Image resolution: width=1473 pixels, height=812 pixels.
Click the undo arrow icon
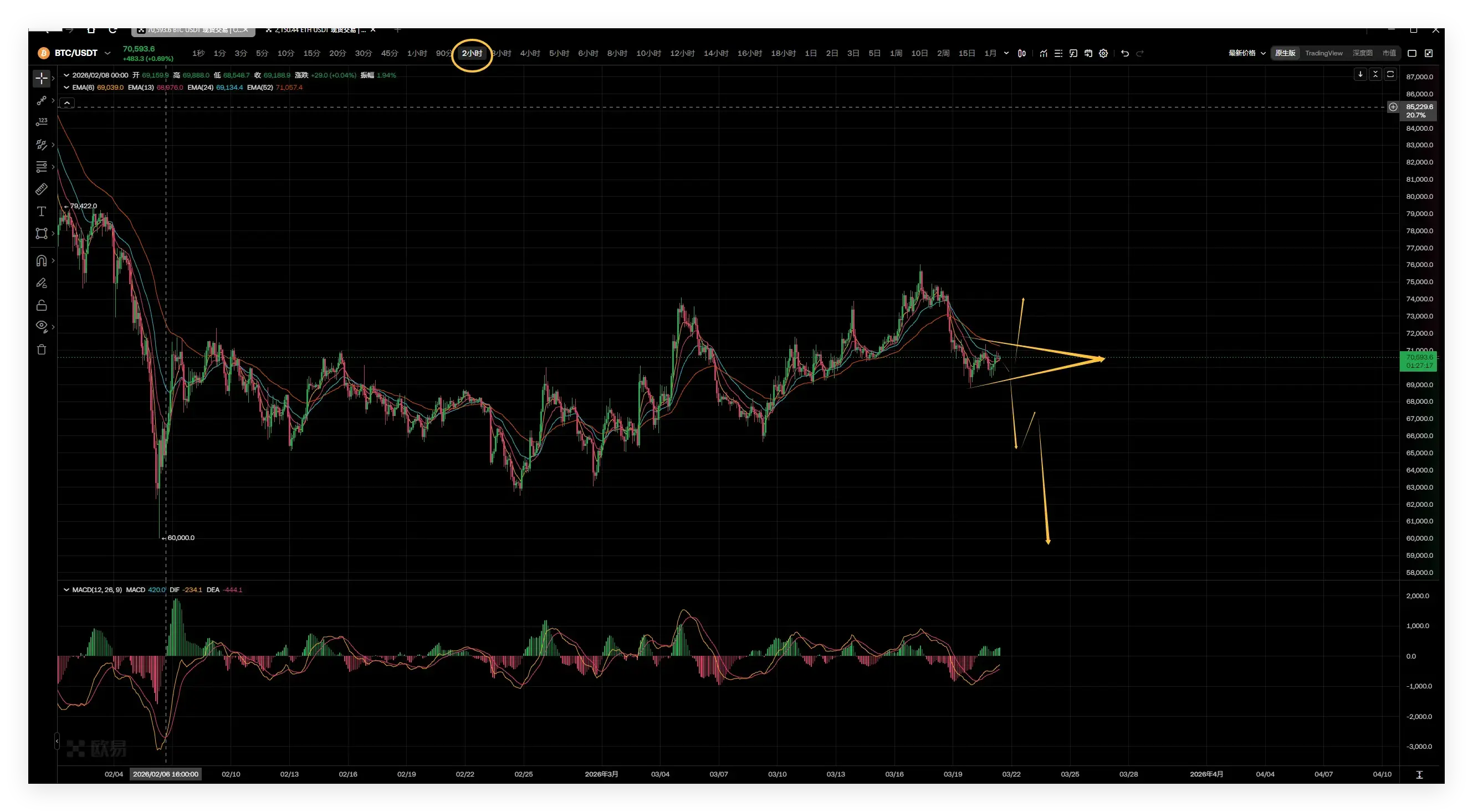(x=1125, y=53)
